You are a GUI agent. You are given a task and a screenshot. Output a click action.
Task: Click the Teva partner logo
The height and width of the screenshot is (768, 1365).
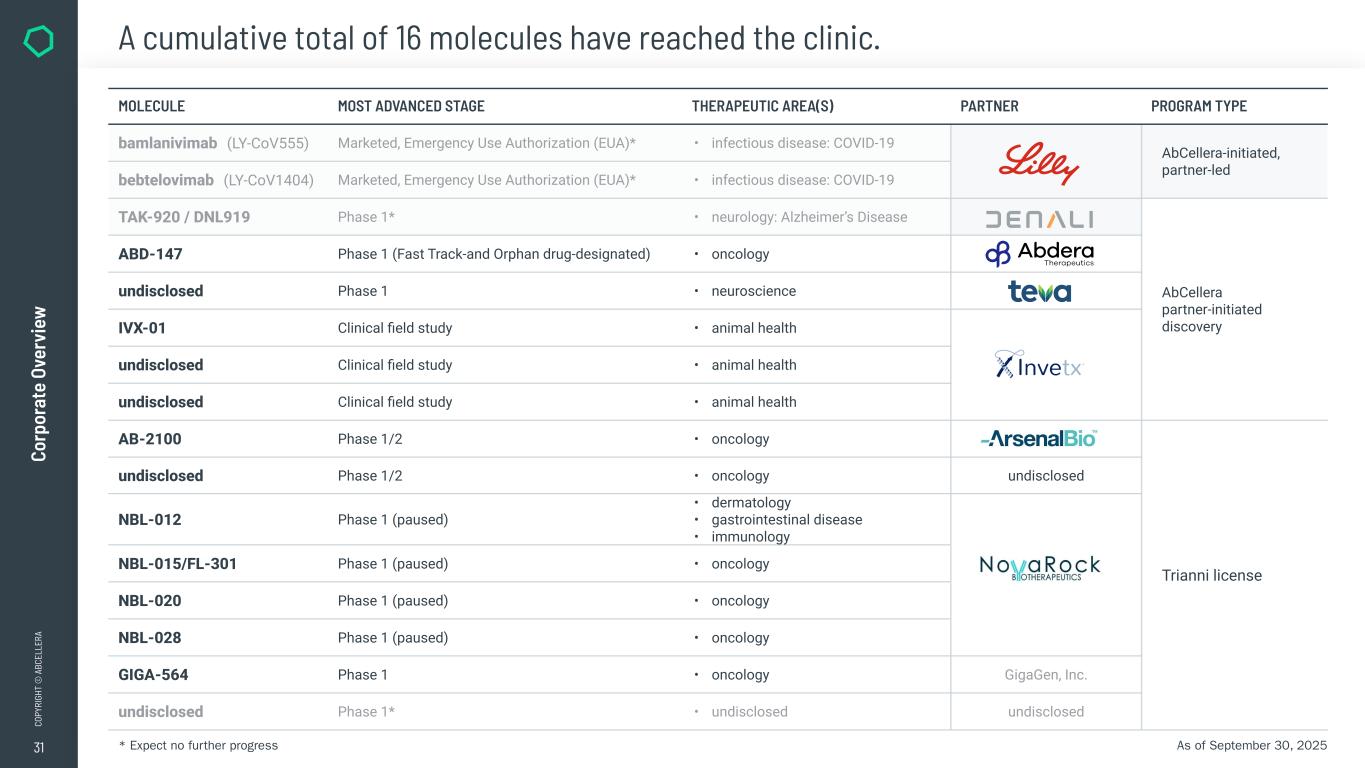[x=1039, y=291]
